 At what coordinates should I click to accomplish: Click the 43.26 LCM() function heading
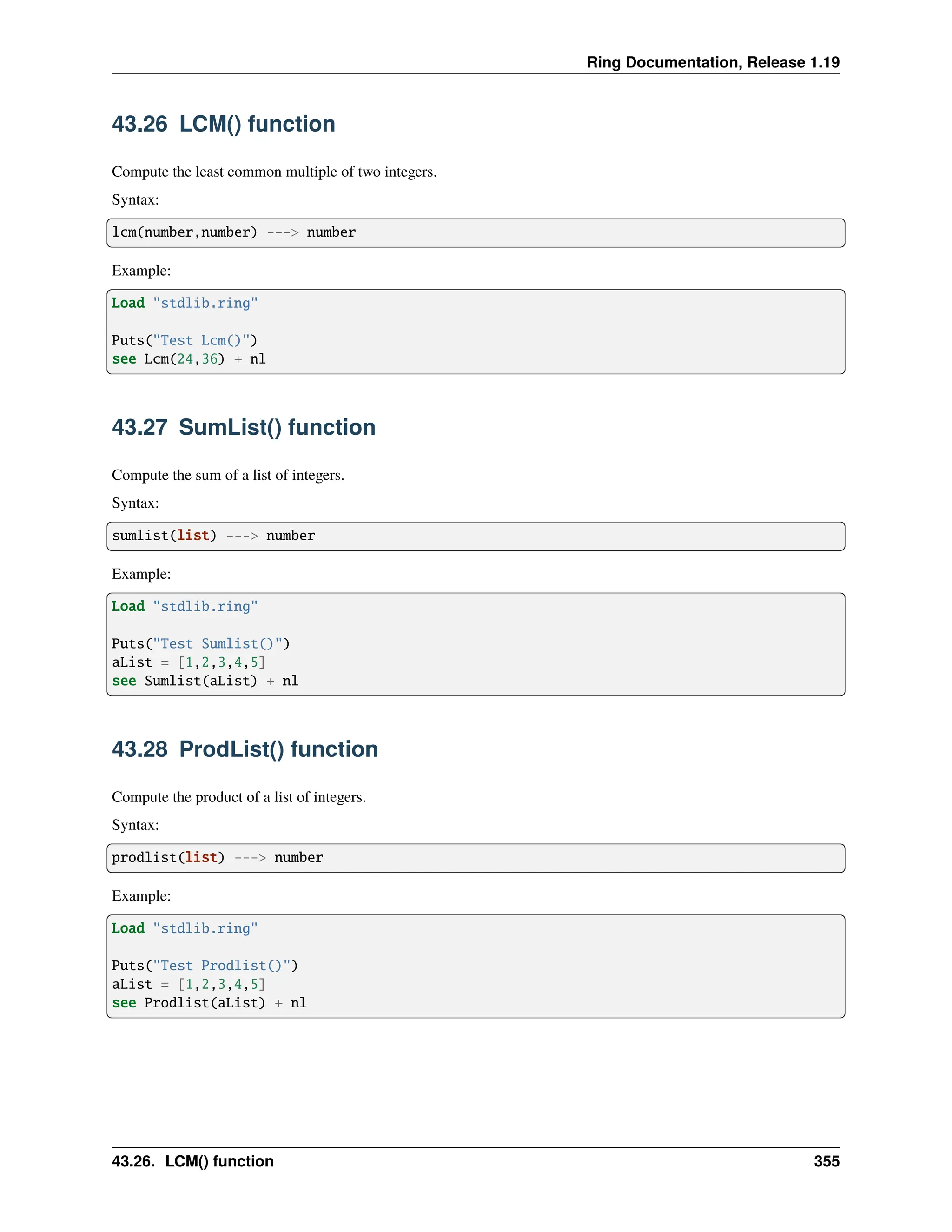click(223, 124)
